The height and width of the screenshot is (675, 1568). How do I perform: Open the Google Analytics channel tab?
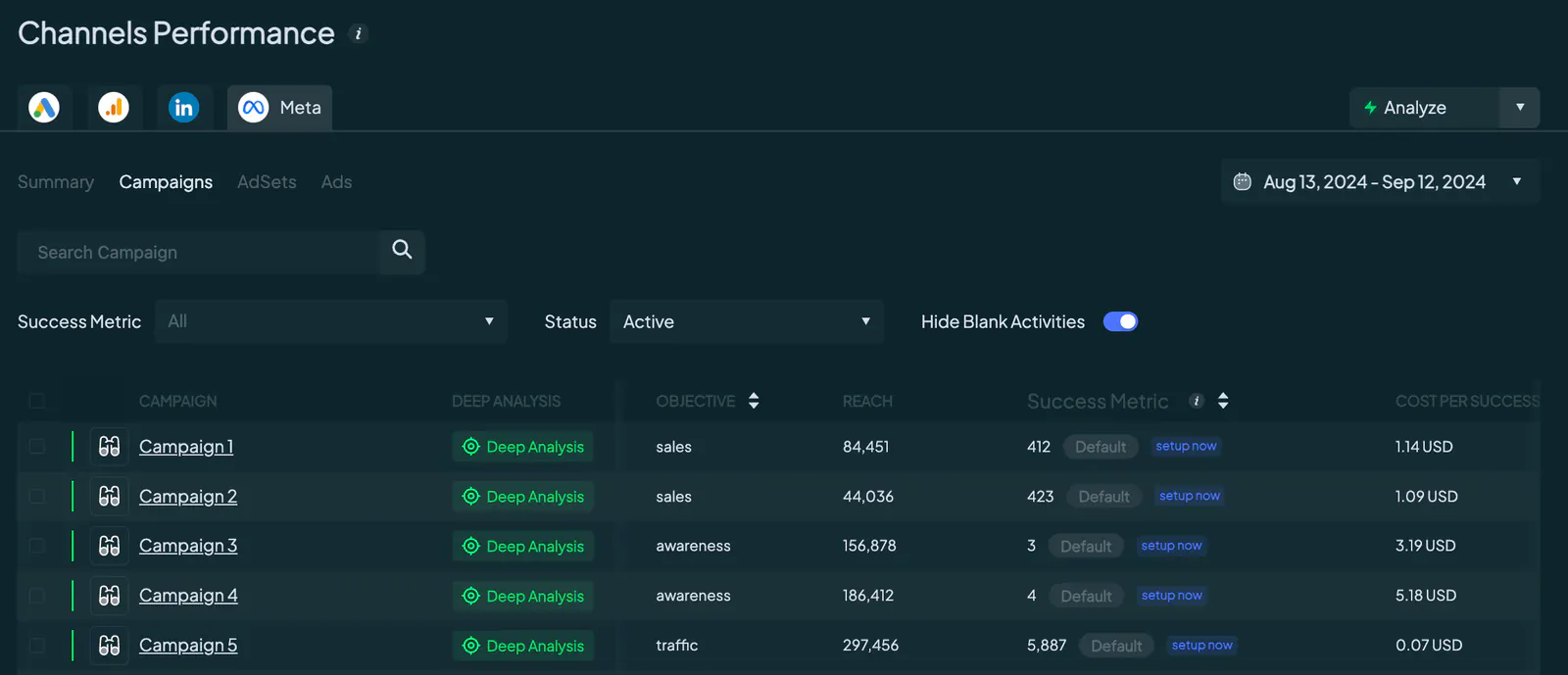114,107
